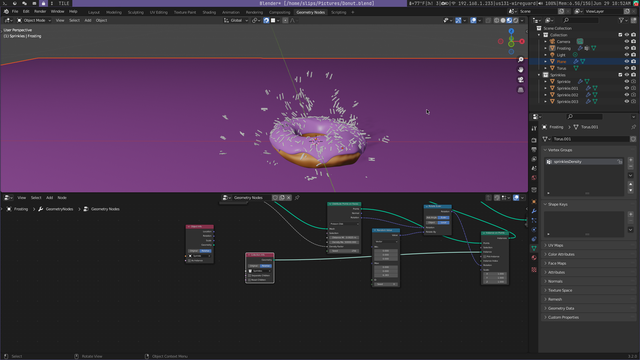
Task: Open the Object Mode dropdown
Action: (34, 20)
